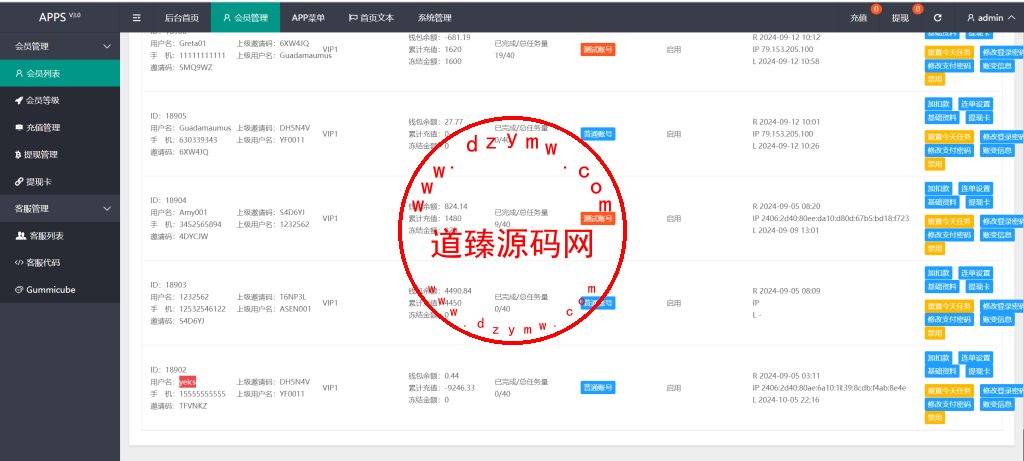Click the 测试账号 tag of Amy001
The image size is (1024, 461).
click(598, 218)
